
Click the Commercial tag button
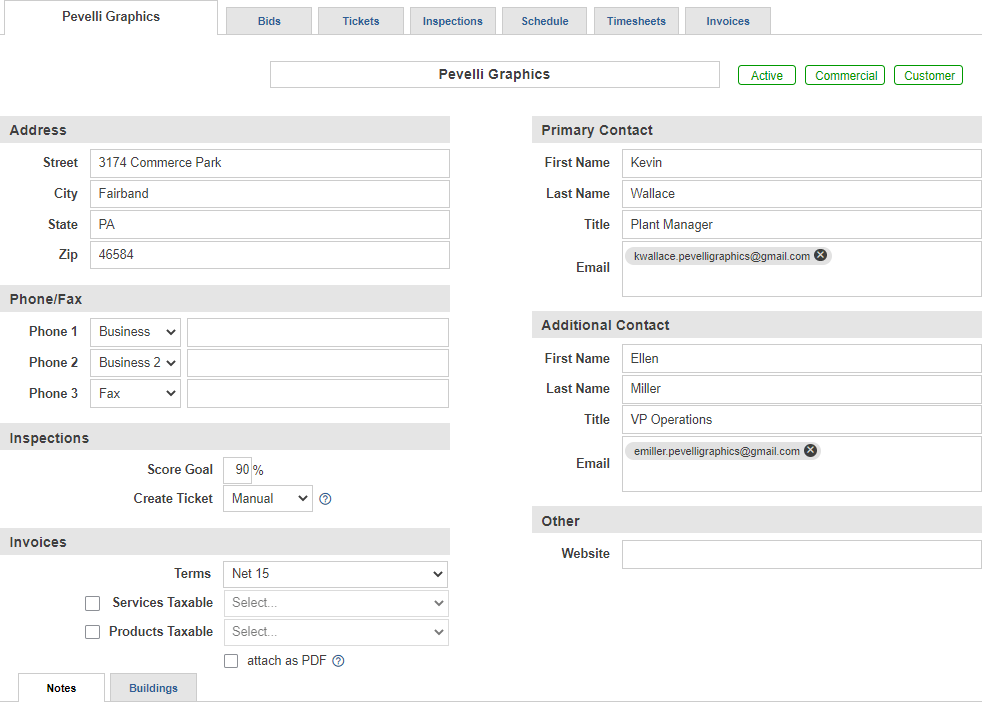point(845,75)
